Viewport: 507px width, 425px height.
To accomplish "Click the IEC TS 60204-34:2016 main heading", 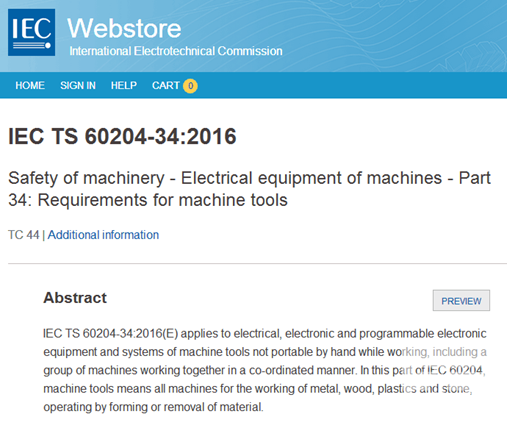I will pos(122,136).
